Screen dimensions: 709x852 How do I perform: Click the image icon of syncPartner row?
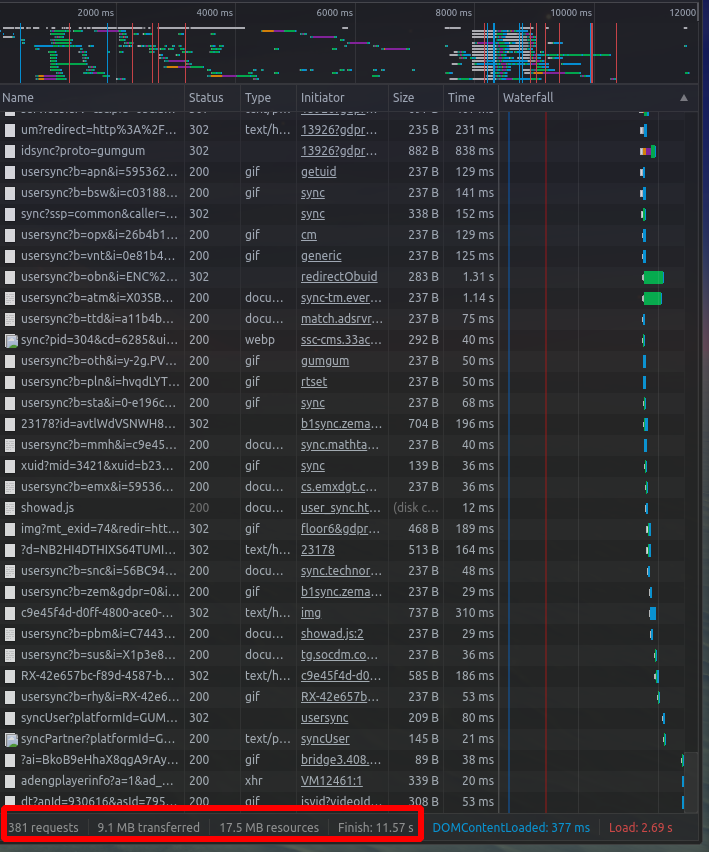tap(11, 740)
